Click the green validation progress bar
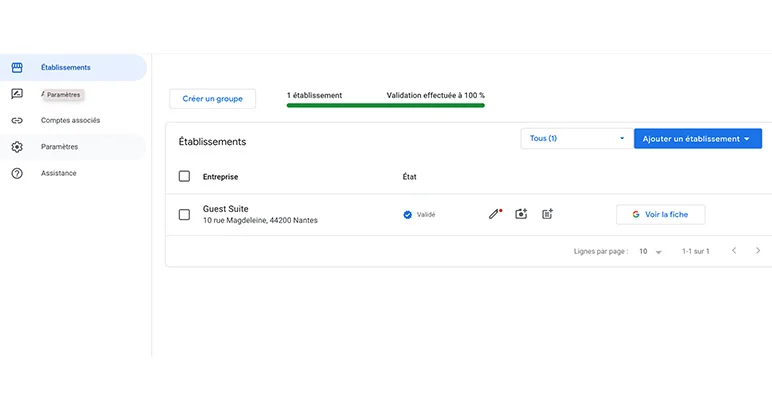Screen dimensions: 772x410 (x=385, y=105)
